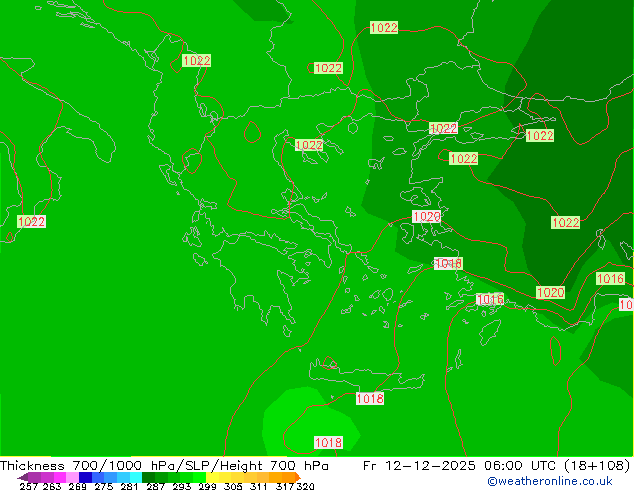
Task: Click the 257 legend value
Action: (x=29, y=486)
